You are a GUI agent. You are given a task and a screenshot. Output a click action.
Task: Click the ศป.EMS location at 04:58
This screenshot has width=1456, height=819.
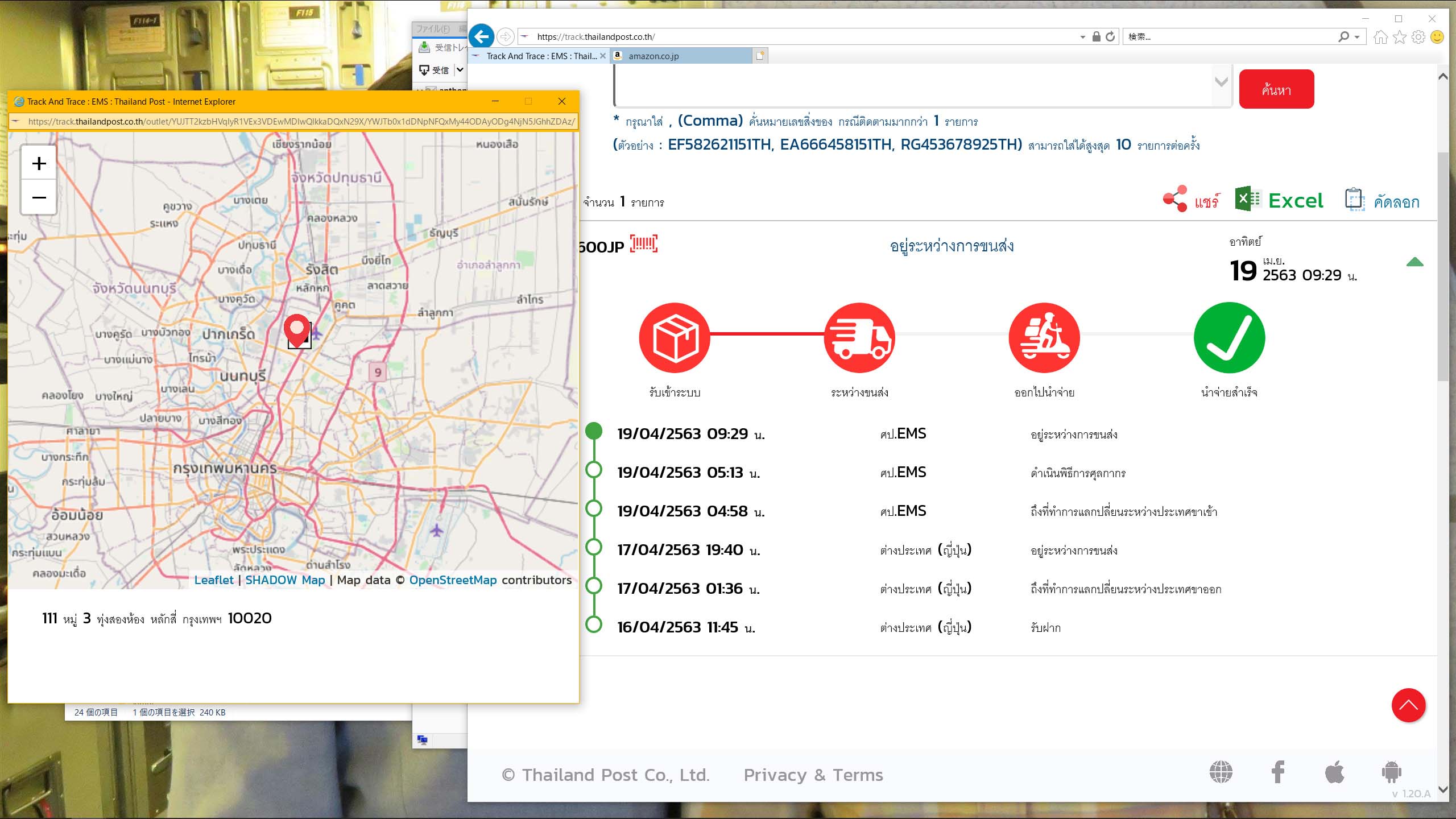[x=903, y=511]
